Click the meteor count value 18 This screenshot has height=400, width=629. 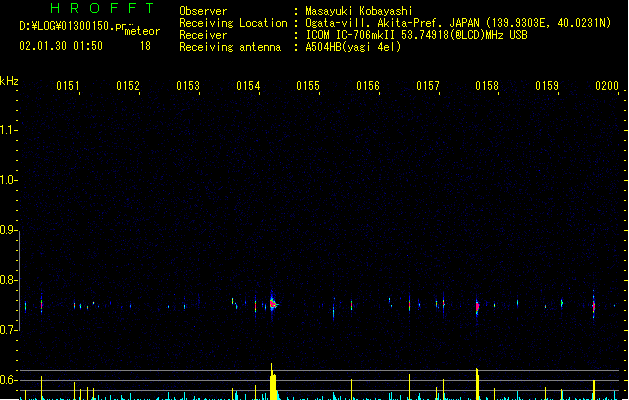click(145, 46)
